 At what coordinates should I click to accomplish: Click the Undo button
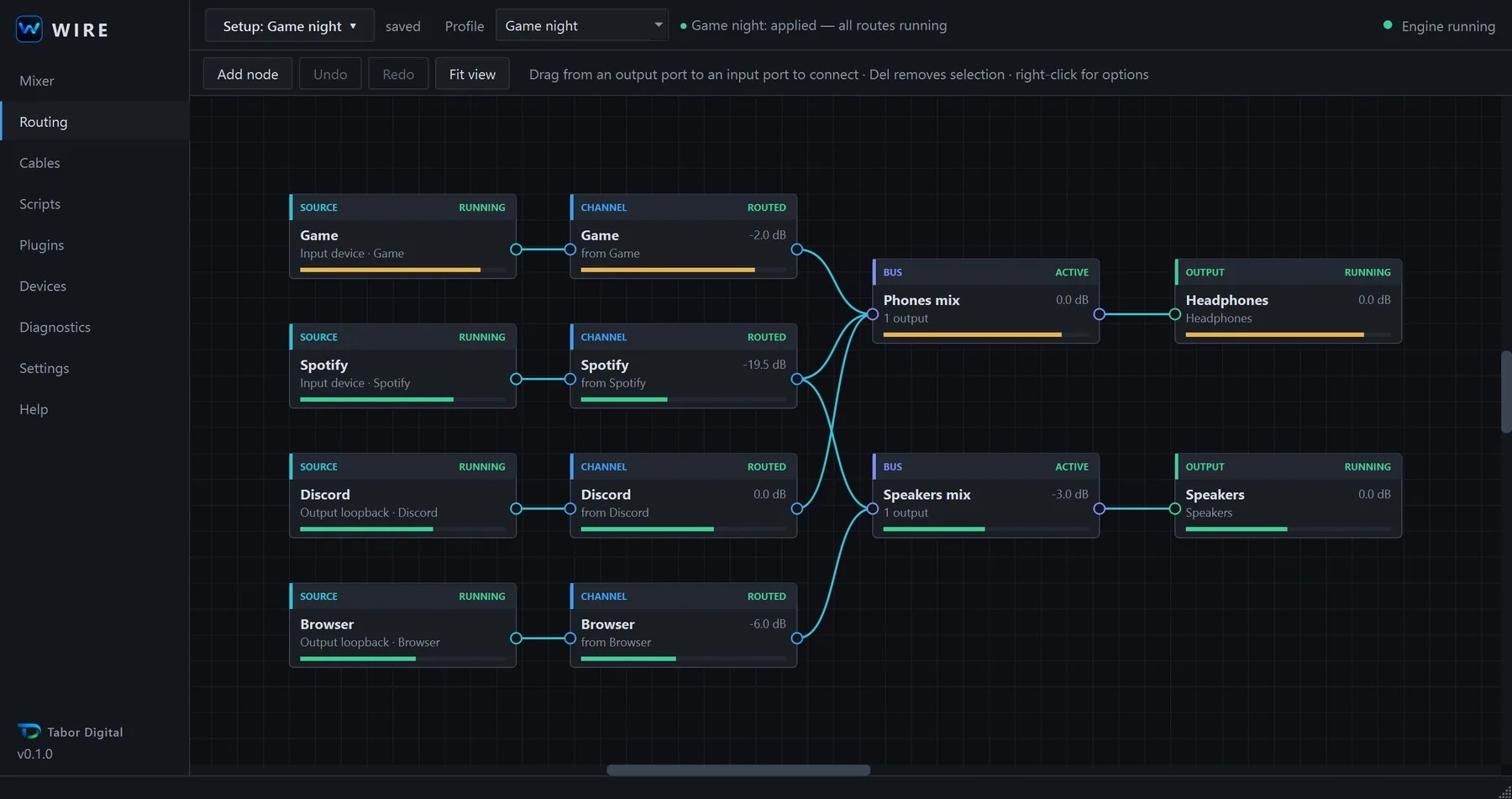330,74
